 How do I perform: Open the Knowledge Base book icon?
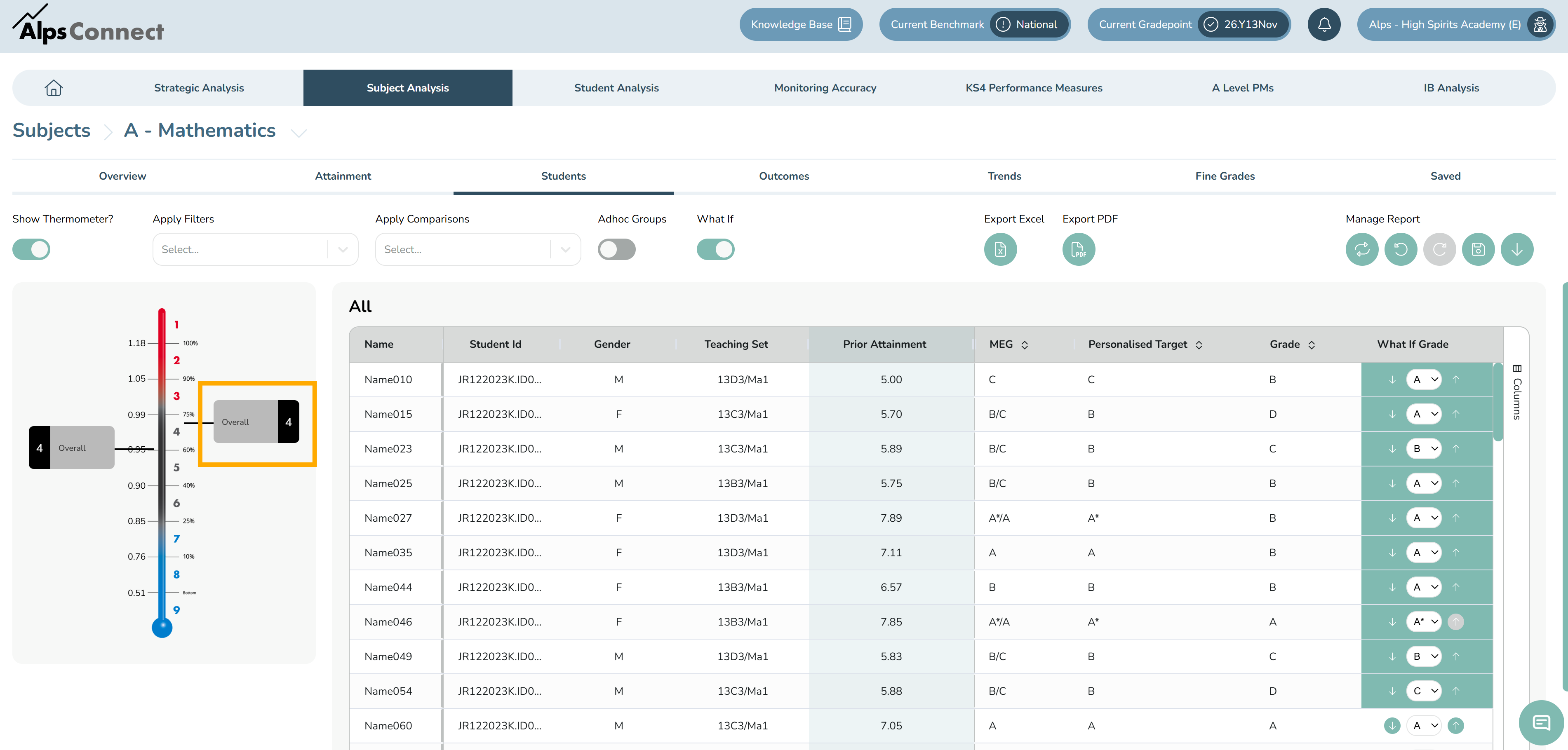(845, 24)
